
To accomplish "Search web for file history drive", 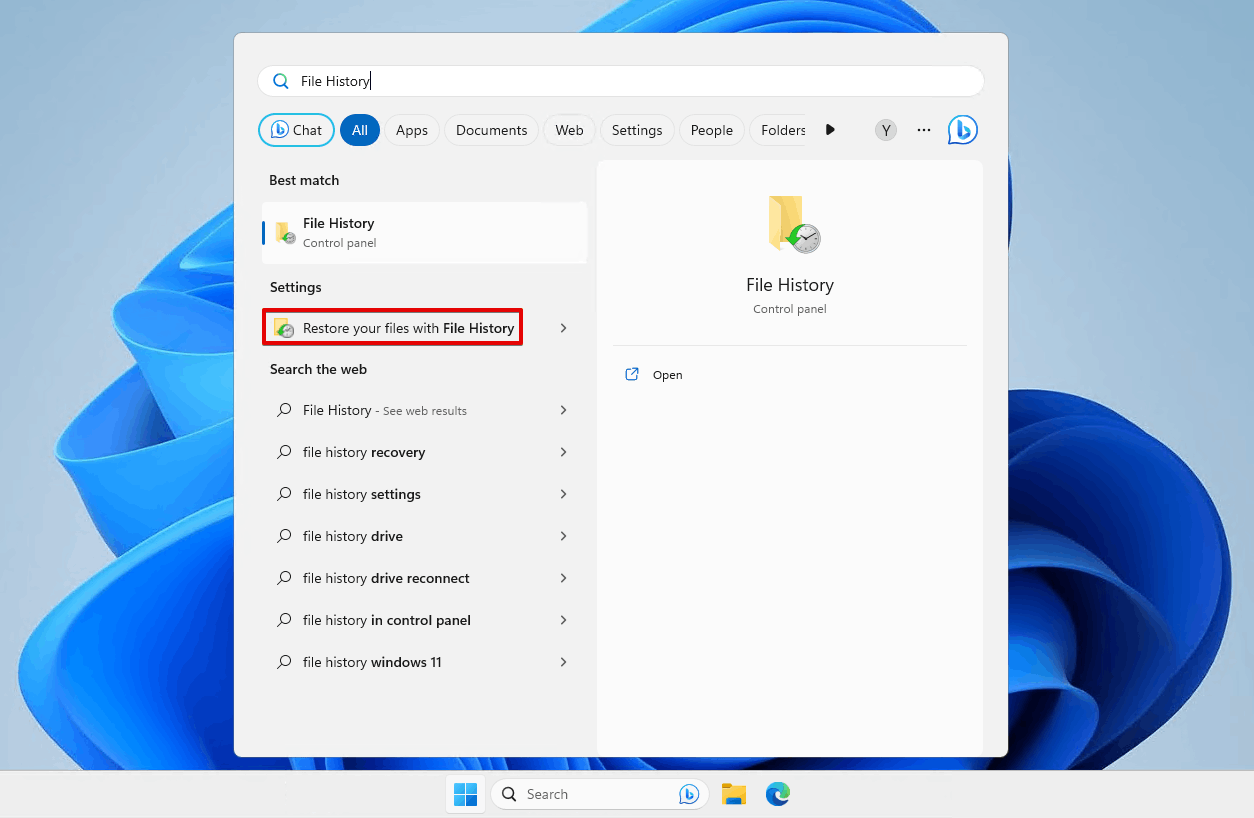I will point(353,536).
